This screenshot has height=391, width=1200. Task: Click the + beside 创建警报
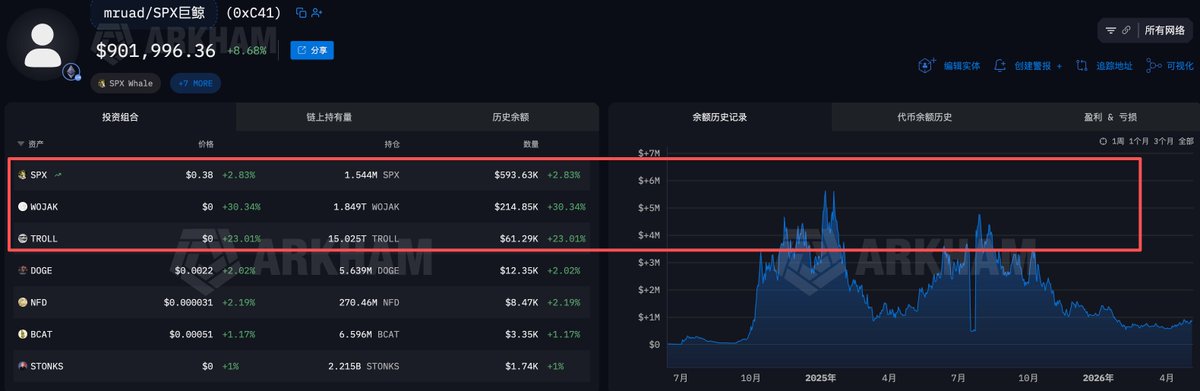coord(1061,66)
